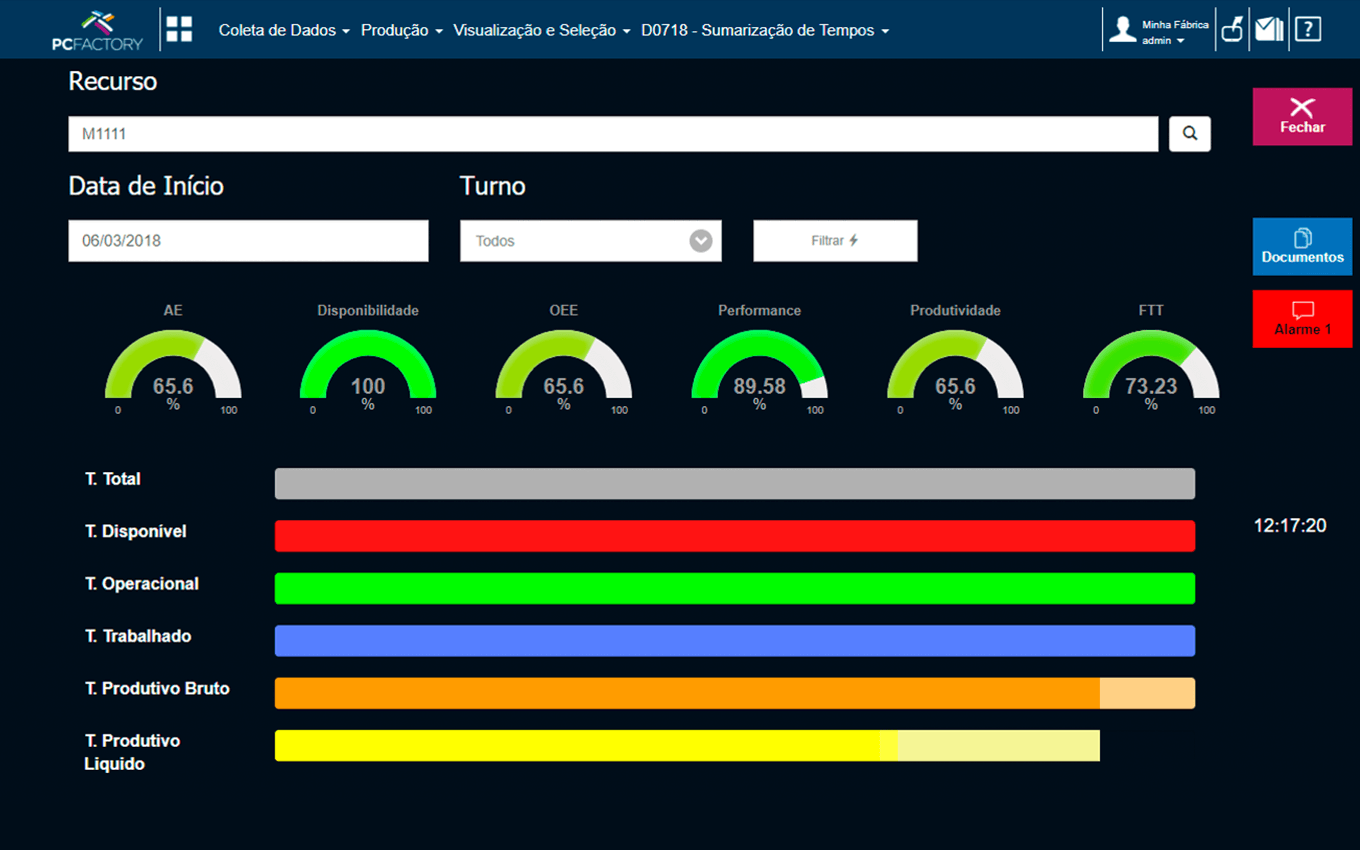Open the help question mark icon
The height and width of the screenshot is (850, 1360).
click(1307, 29)
